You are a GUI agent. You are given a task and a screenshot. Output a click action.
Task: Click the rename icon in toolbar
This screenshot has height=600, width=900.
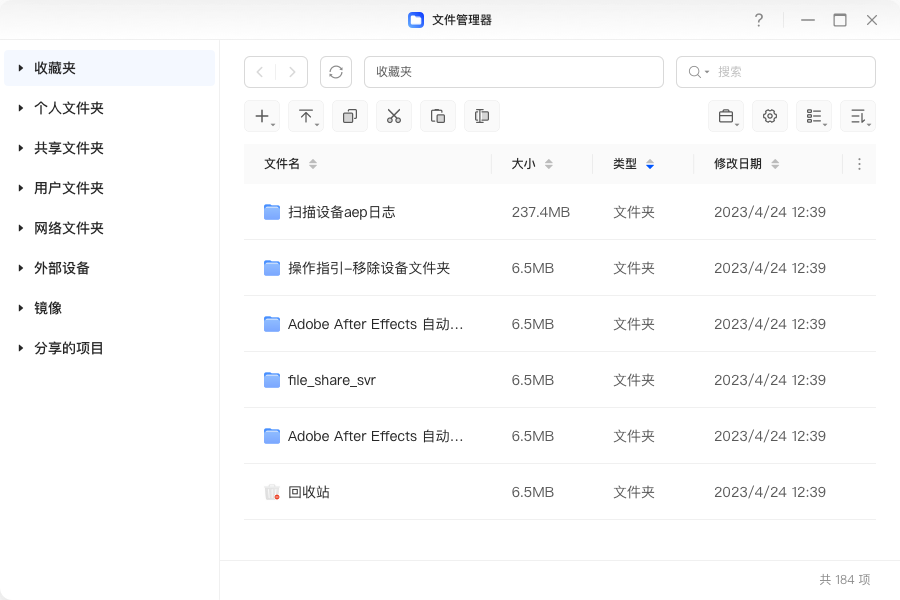482,116
